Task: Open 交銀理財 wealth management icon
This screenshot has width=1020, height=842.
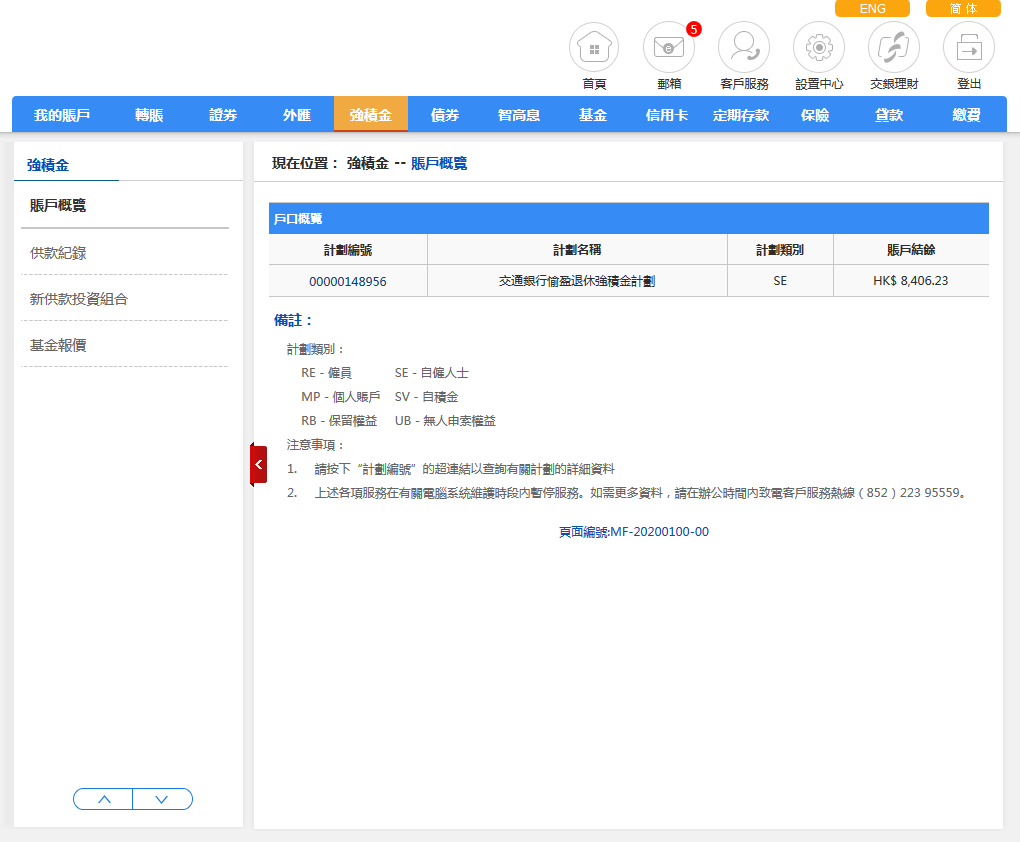Action: (894, 48)
